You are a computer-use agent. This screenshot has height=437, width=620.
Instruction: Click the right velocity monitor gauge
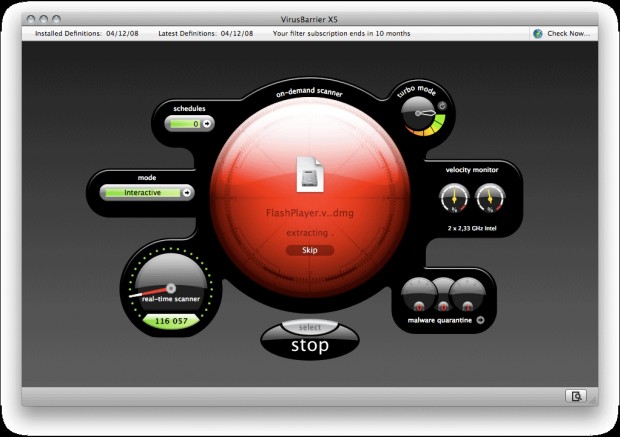pyautogui.click(x=490, y=201)
